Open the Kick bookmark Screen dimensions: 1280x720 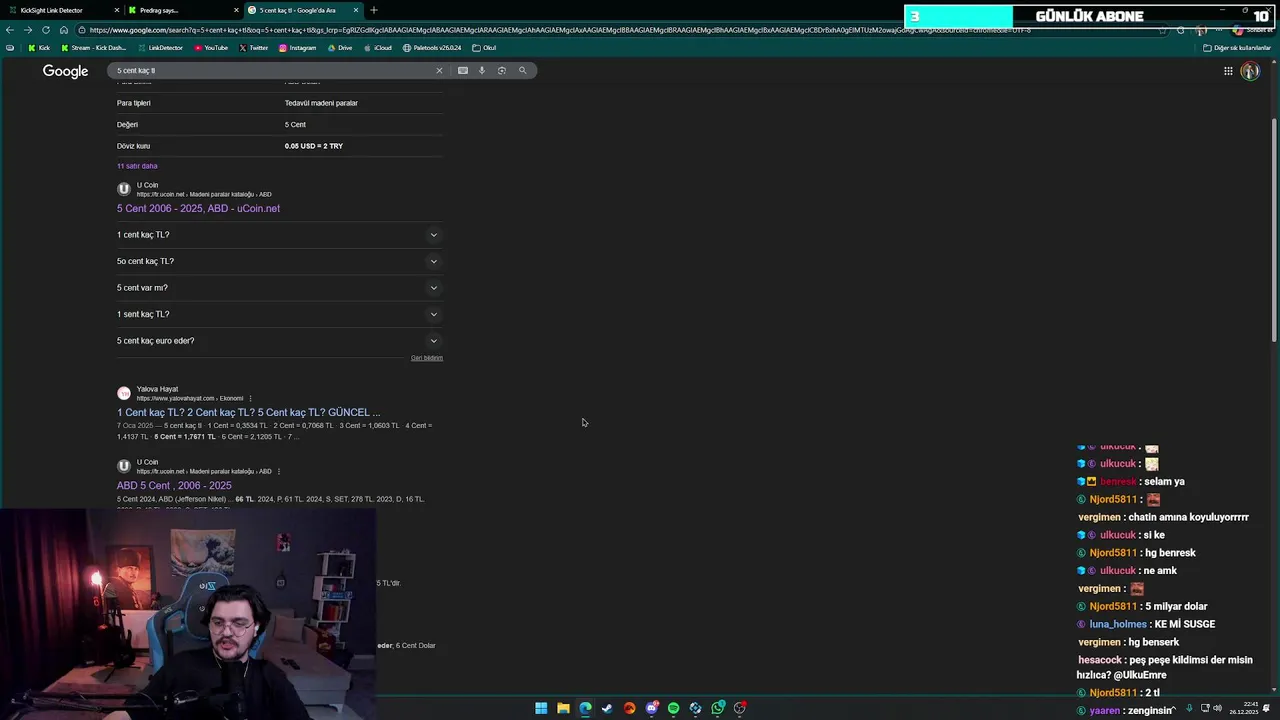click(x=39, y=48)
